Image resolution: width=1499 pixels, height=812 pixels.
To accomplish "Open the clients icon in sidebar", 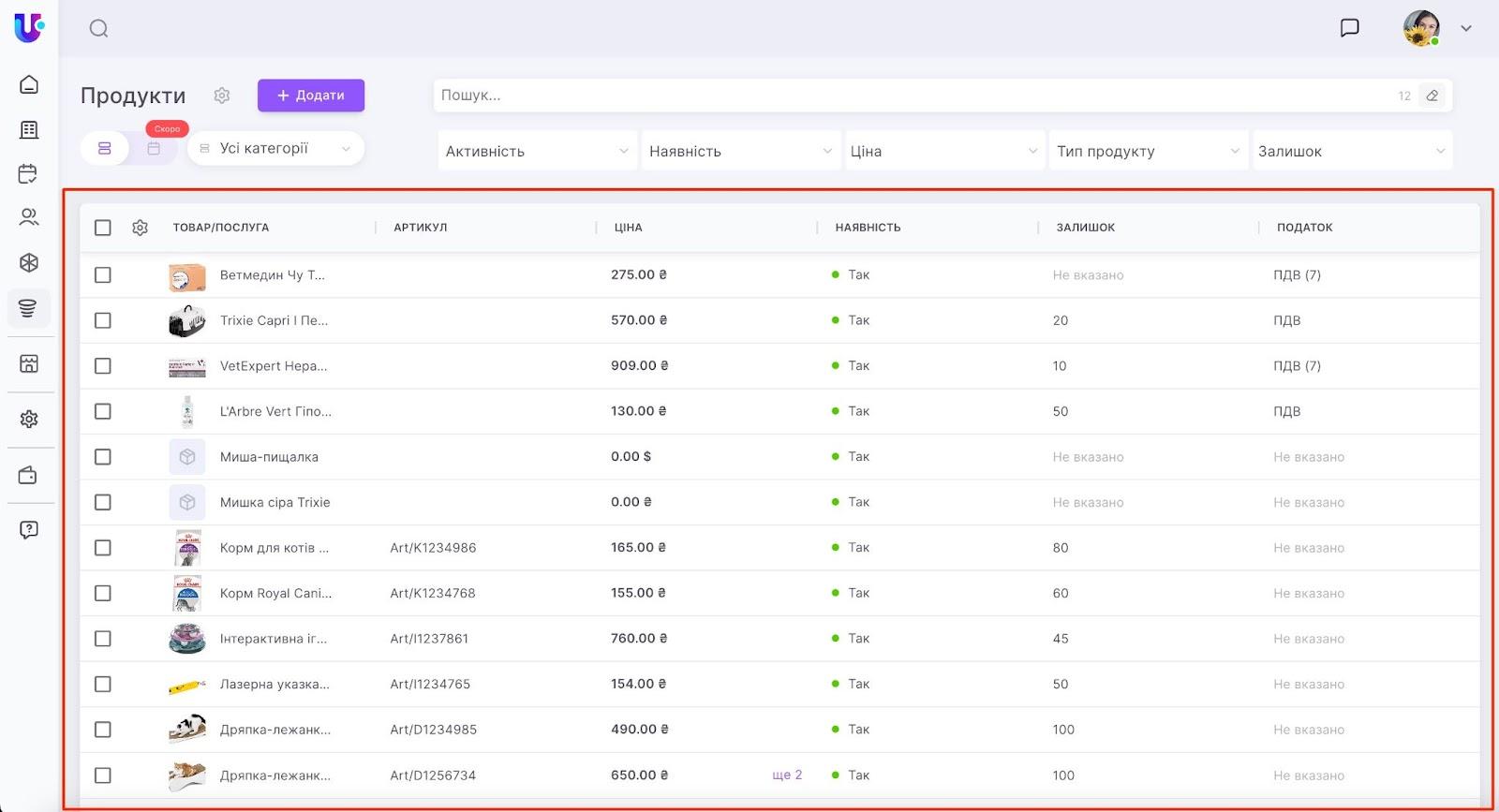I will pos(29,217).
